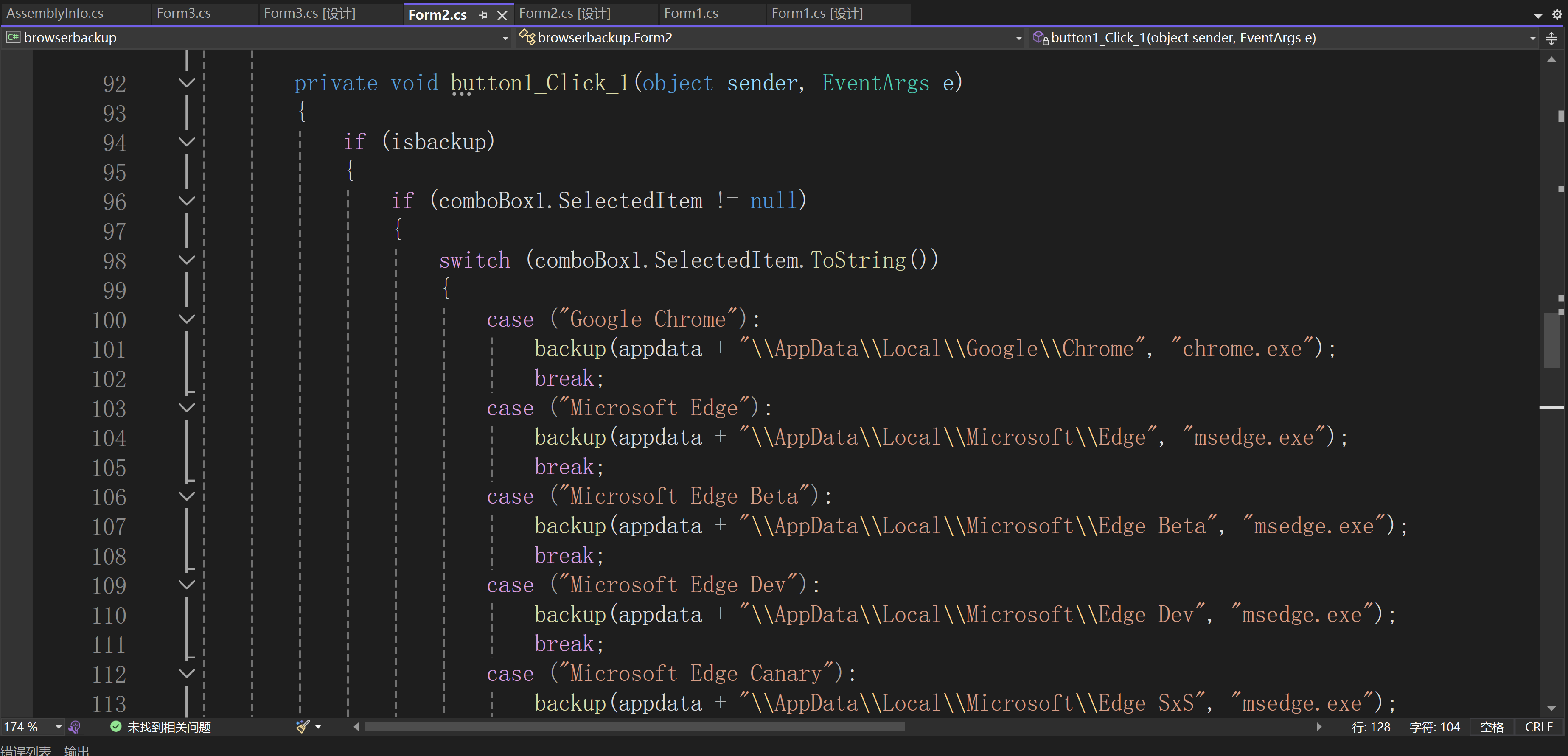Click the green no-issues check icon
This screenshot has width=1568, height=756.
116,726
